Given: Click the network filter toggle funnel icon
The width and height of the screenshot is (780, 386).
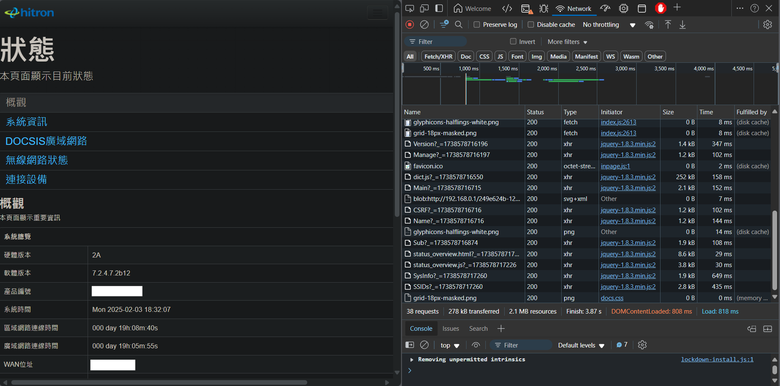Looking at the screenshot, I should pos(444,24).
